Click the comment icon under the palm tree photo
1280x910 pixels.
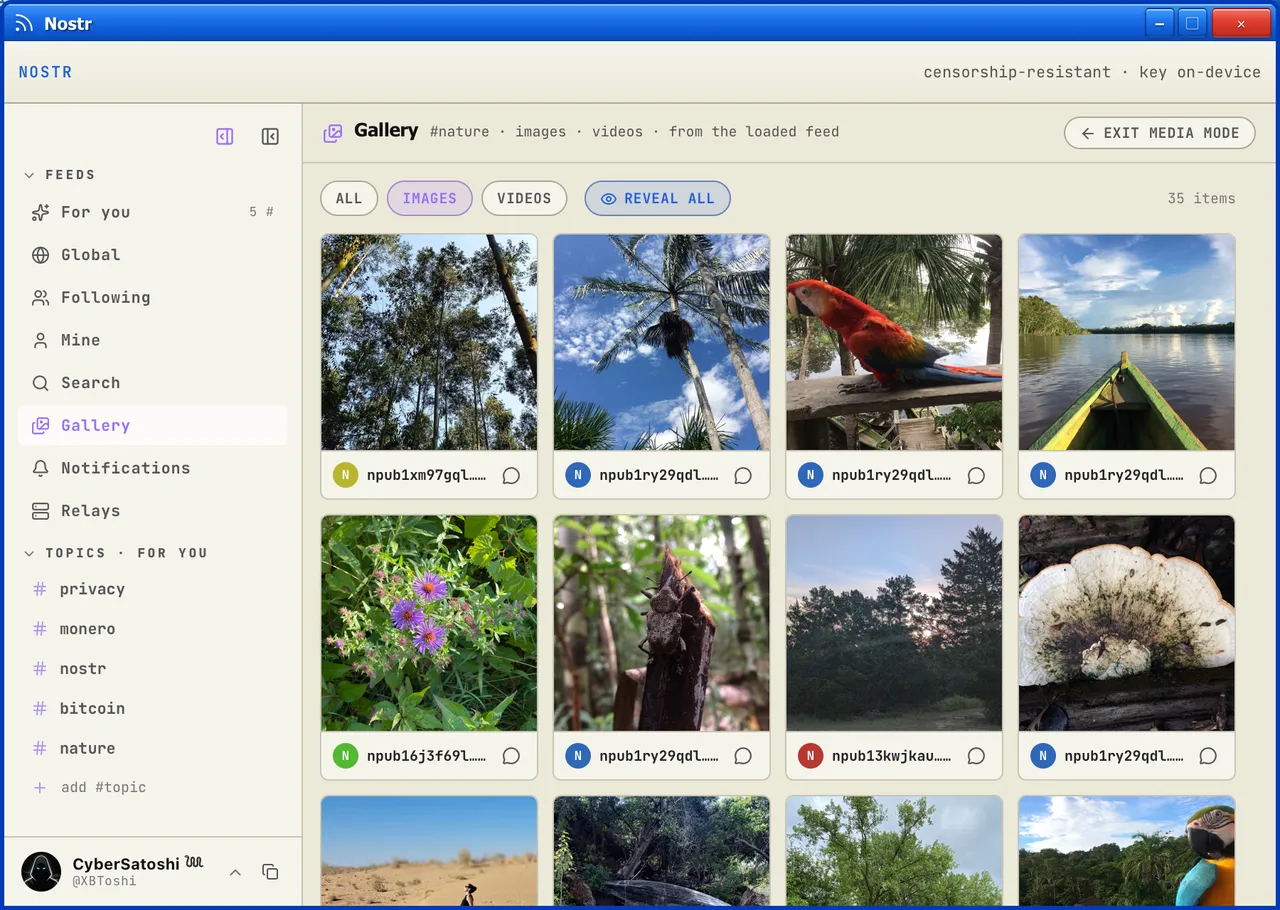(743, 476)
